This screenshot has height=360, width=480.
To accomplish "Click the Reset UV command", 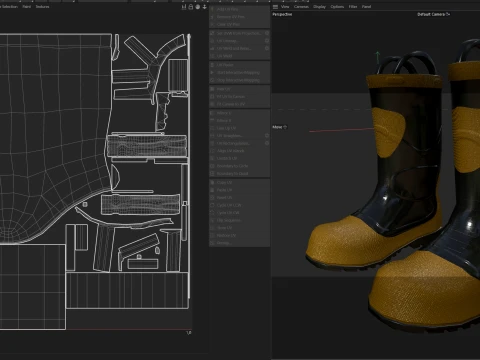I will (x=239, y=198).
